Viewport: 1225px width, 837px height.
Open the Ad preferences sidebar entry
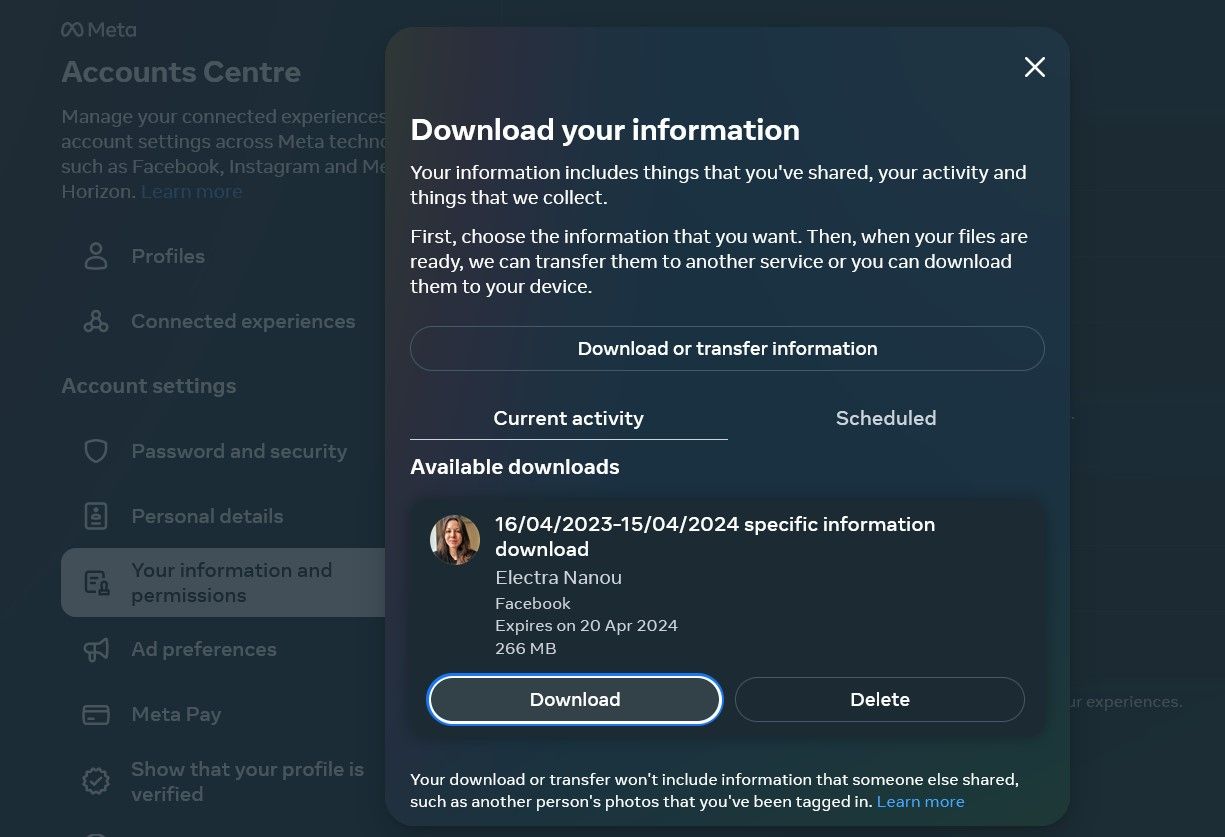point(204,649)
